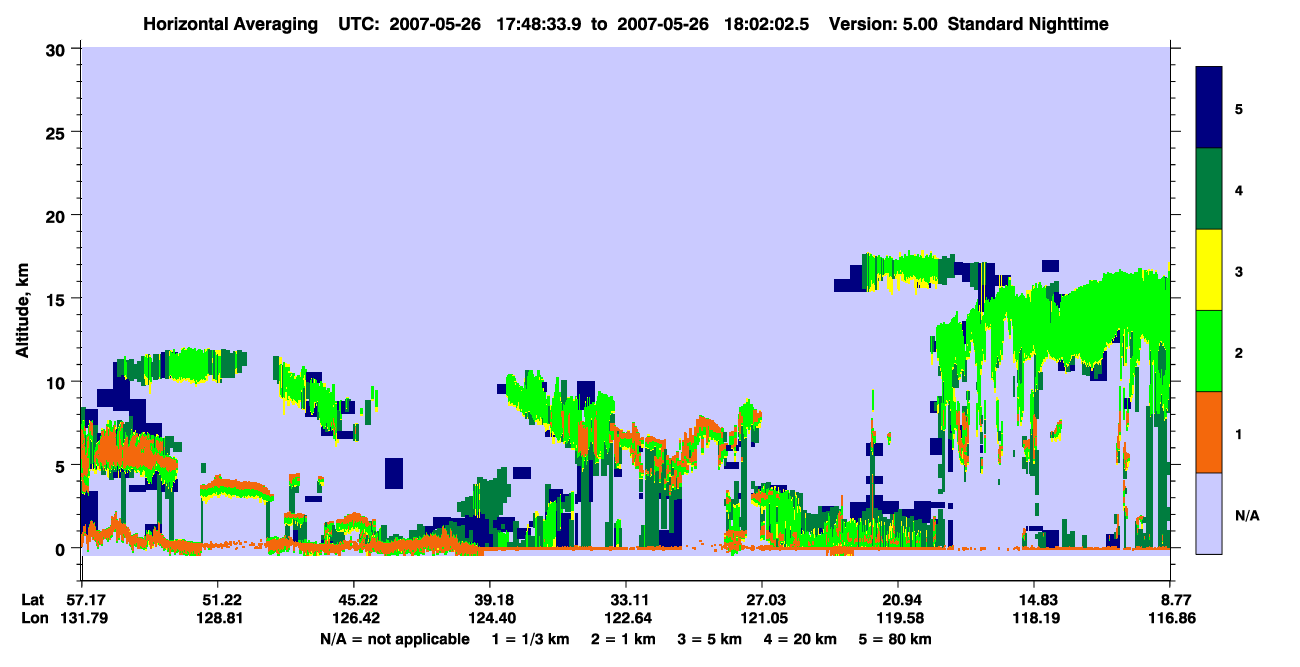The height and width of the screenshot is (667, 1300).
Task: Click the yellow level 3 colorbar segment
Action: pyautogui.click(x=1209, y=270)
